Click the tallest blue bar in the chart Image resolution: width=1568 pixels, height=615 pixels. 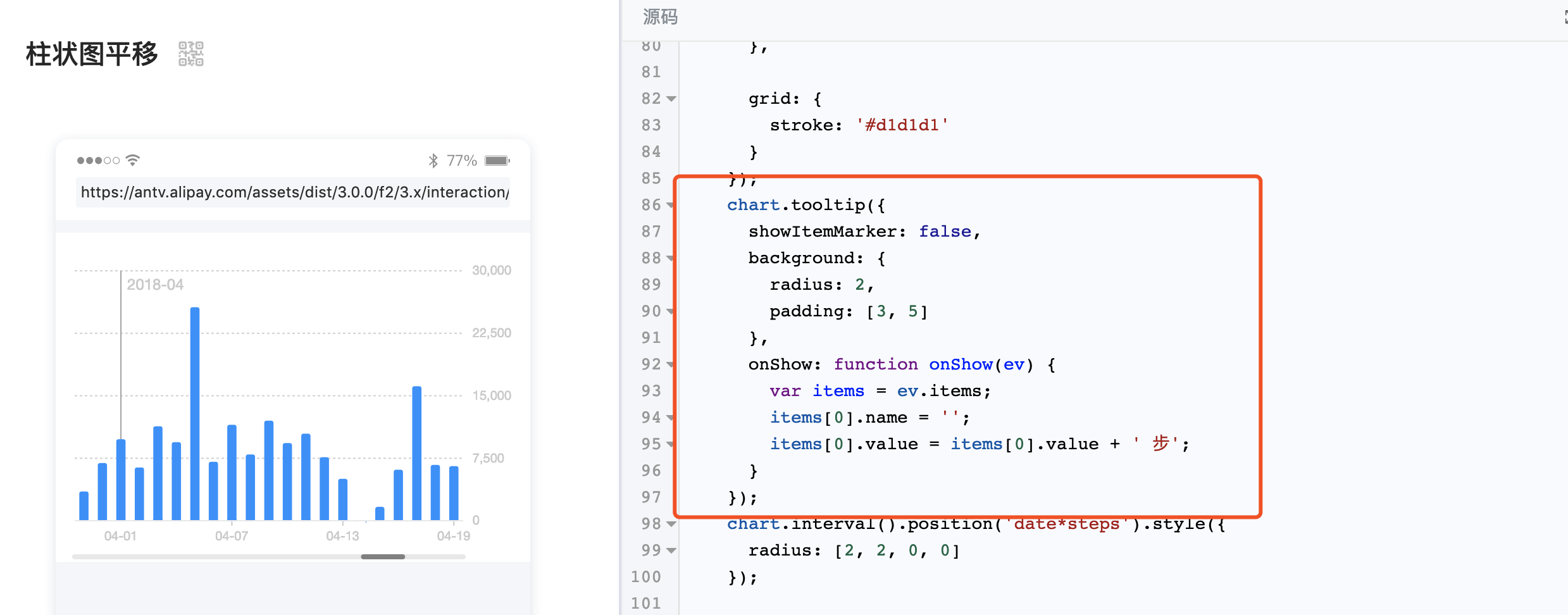pos(195,411)
